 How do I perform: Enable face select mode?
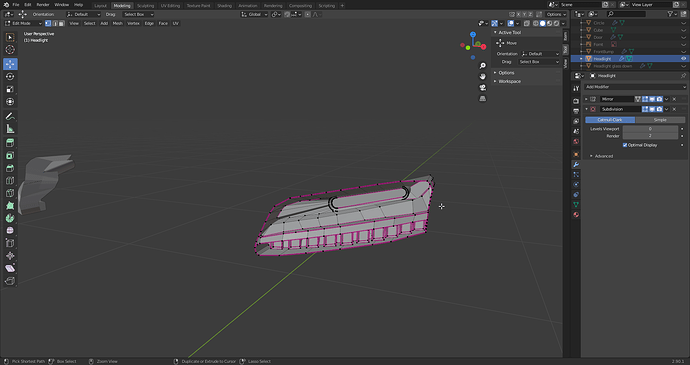61,23
